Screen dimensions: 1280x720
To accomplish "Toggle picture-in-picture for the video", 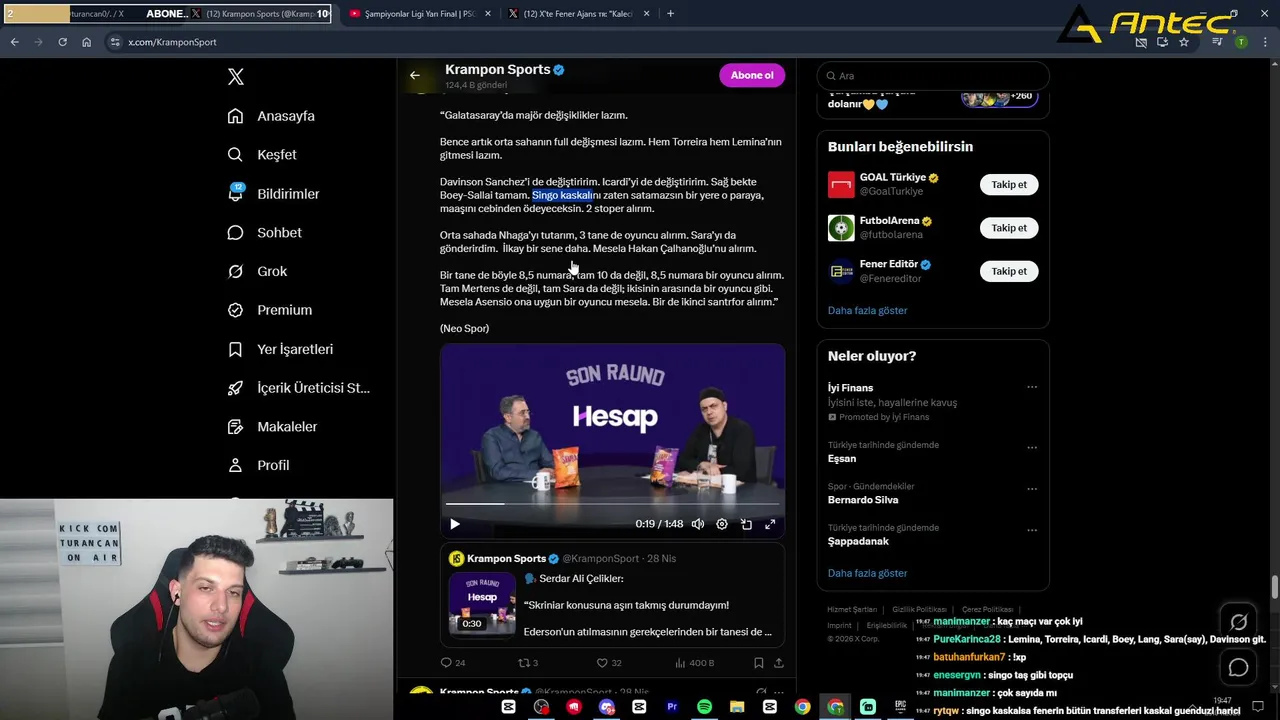I will point(746,524).
